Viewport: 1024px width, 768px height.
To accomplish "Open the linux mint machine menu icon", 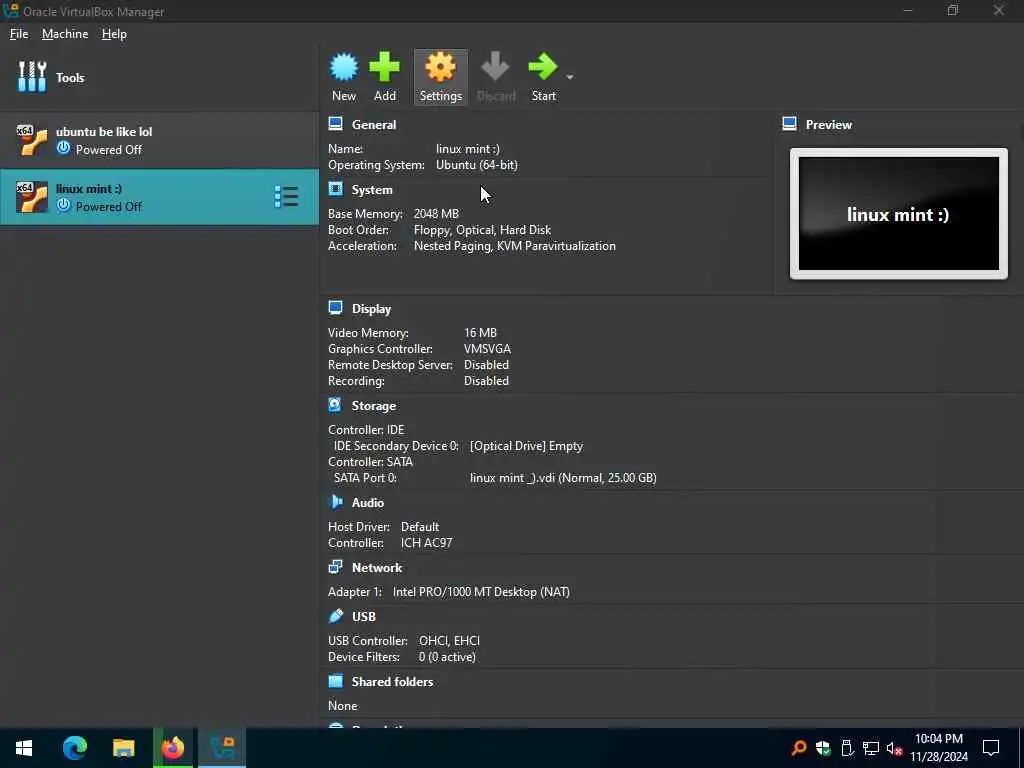I will point(286,197).
